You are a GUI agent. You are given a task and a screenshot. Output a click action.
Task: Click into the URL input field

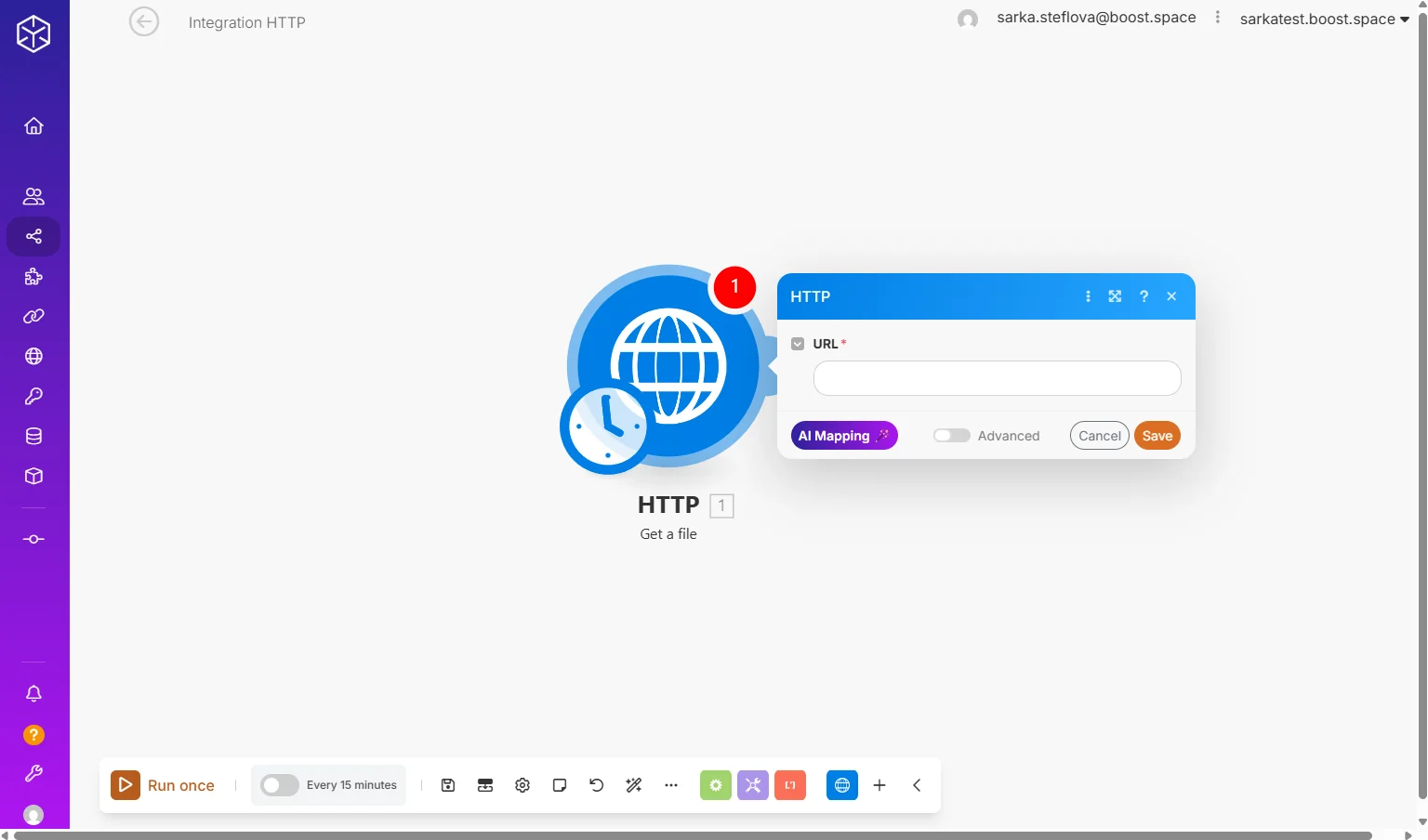[x=997, y=378]
